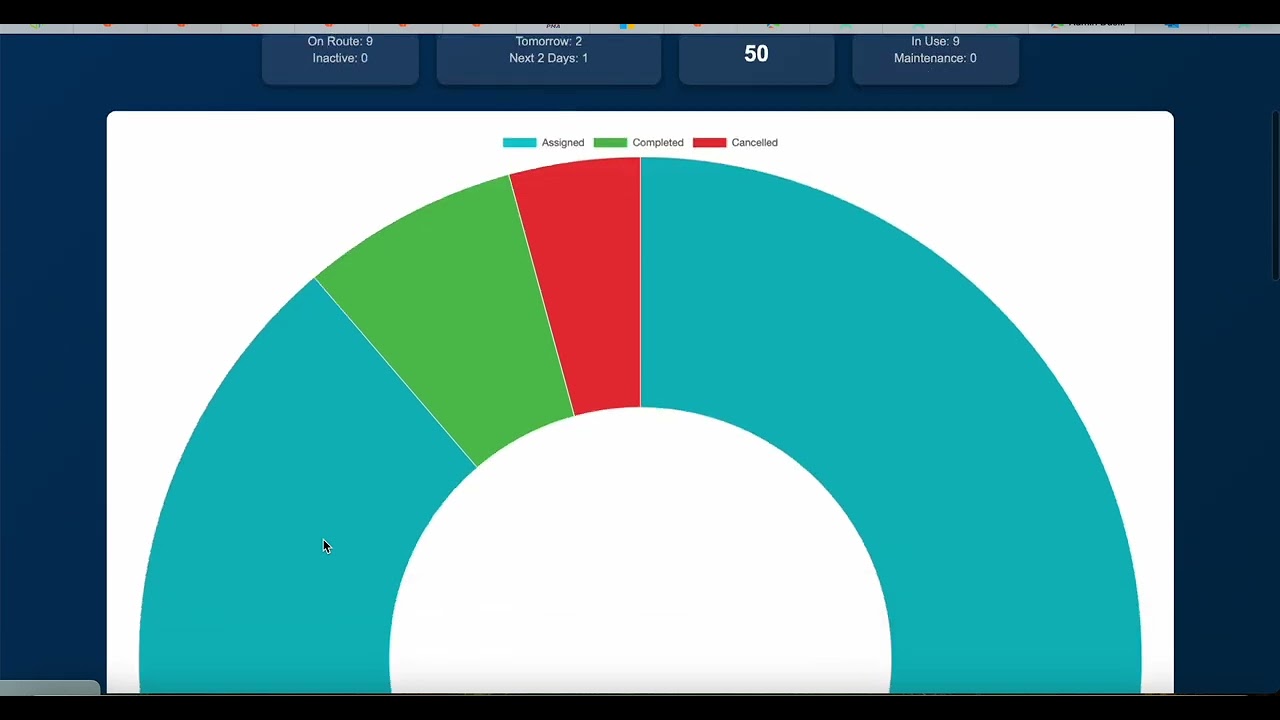The height and width of the screenshot is (720, 1280).
Task: Click the 'Tomorrow: 2' stat text
Action: pyautogui.click(x=549, y=41)
